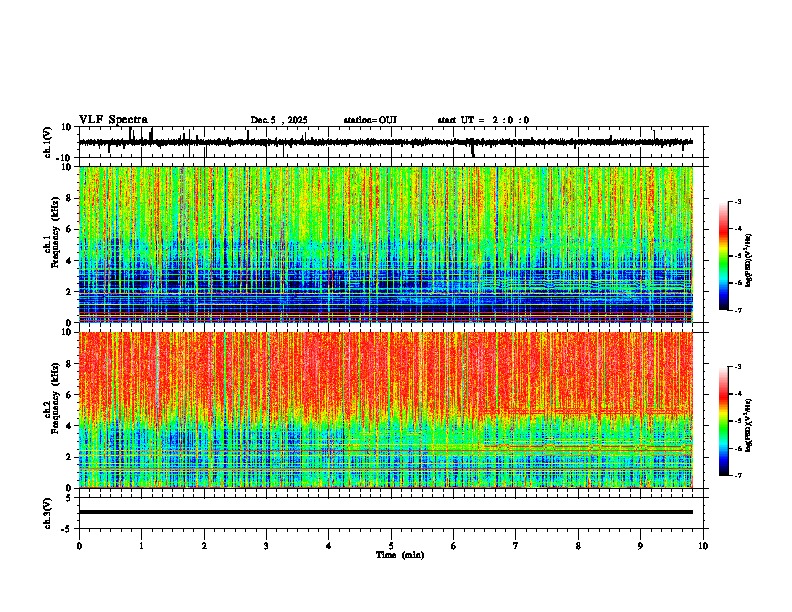The image size is (792, 612).
Task: Click time axis tick label "0"
Action: tap(79, 546)
